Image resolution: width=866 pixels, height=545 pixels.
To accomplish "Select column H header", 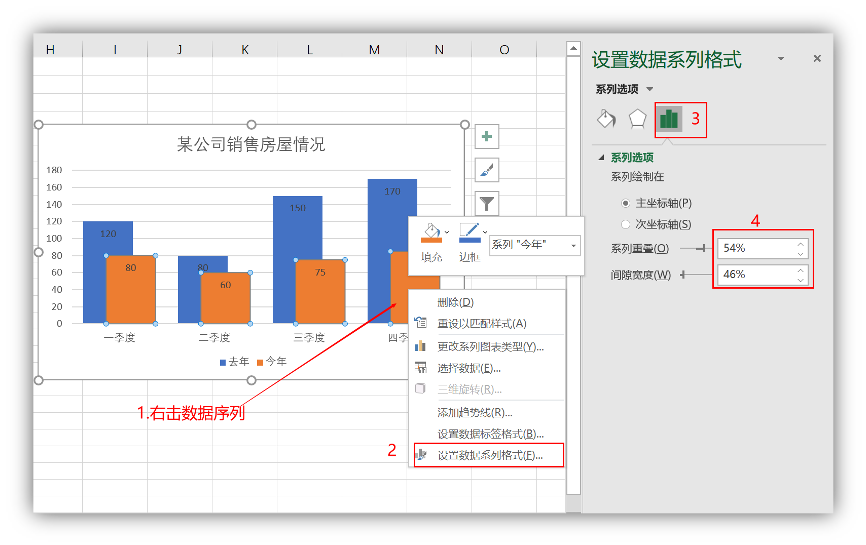I will click(50, 50).
